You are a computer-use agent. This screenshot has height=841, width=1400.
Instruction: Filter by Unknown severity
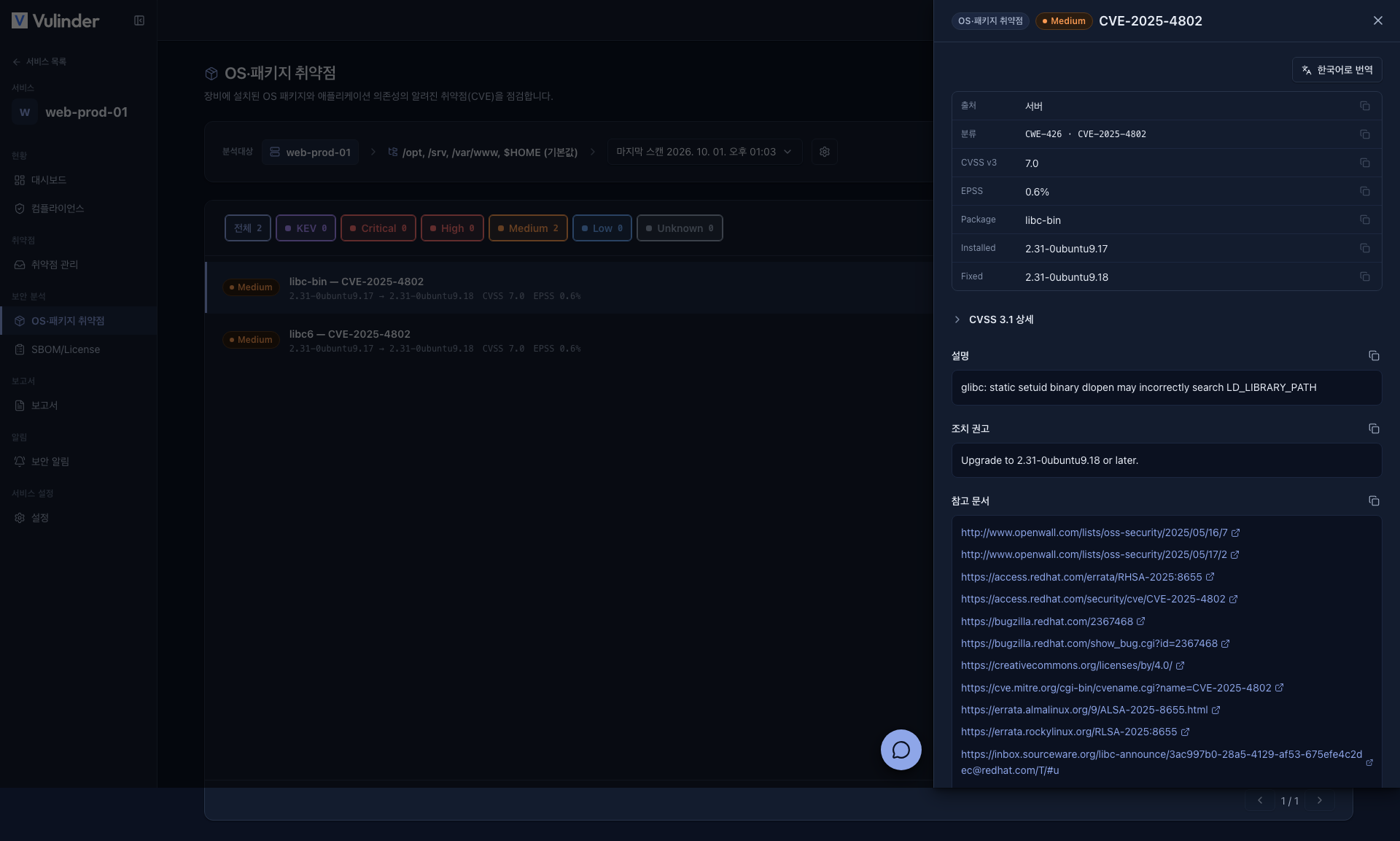pyautogui.click(x=680, y=228)
